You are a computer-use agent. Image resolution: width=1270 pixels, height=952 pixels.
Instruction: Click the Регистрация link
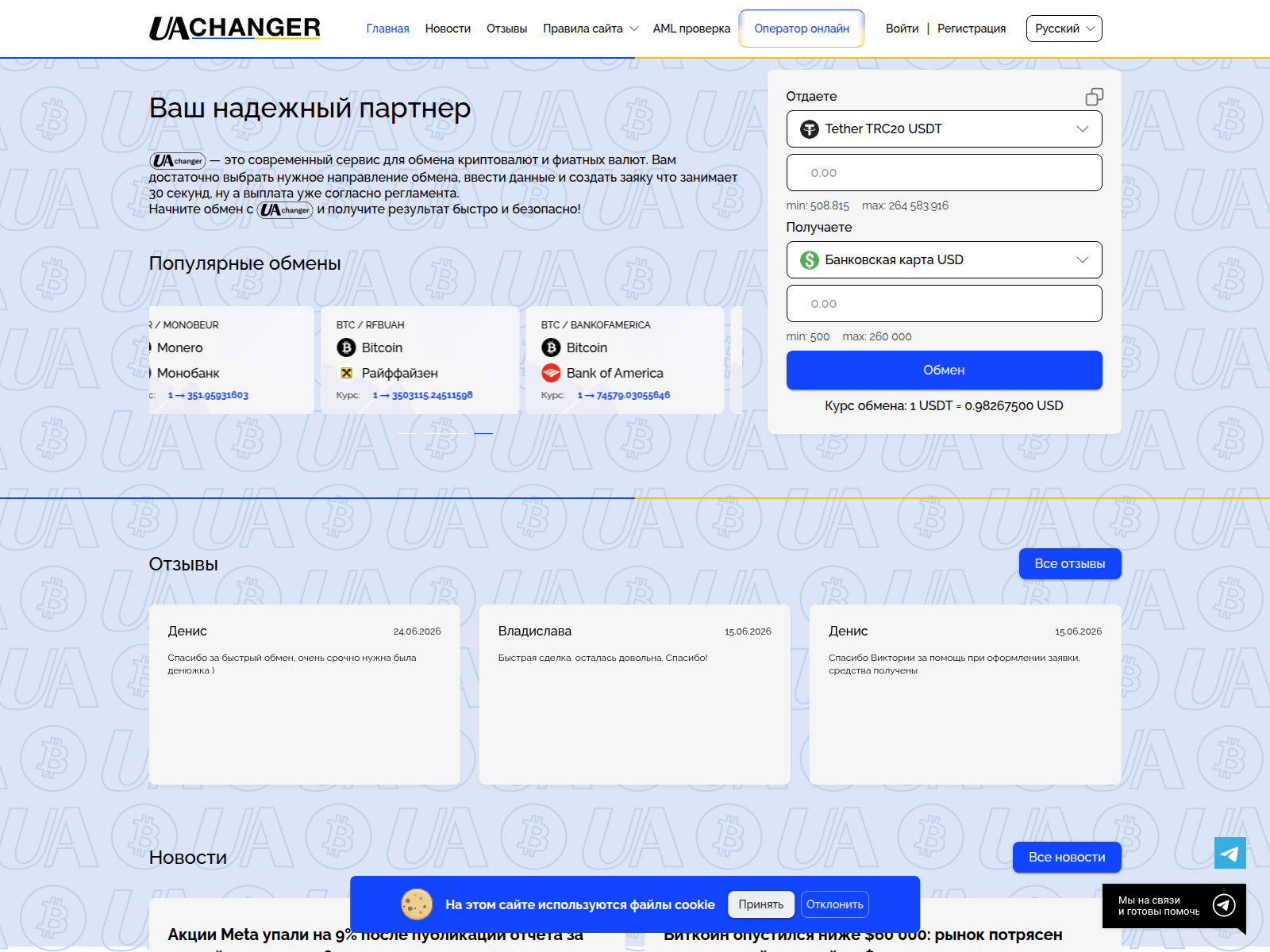click(972, 29)
